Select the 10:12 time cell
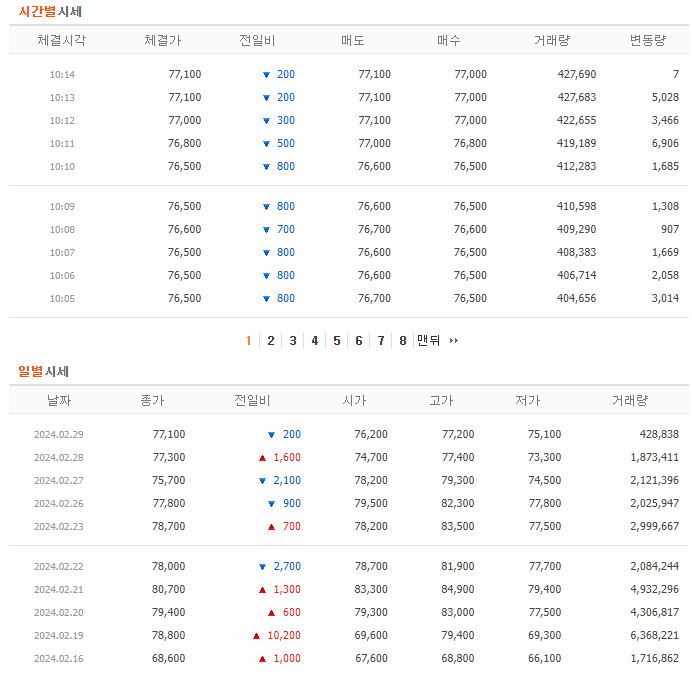This screenshot has width=692, height=675. point(62,121)
